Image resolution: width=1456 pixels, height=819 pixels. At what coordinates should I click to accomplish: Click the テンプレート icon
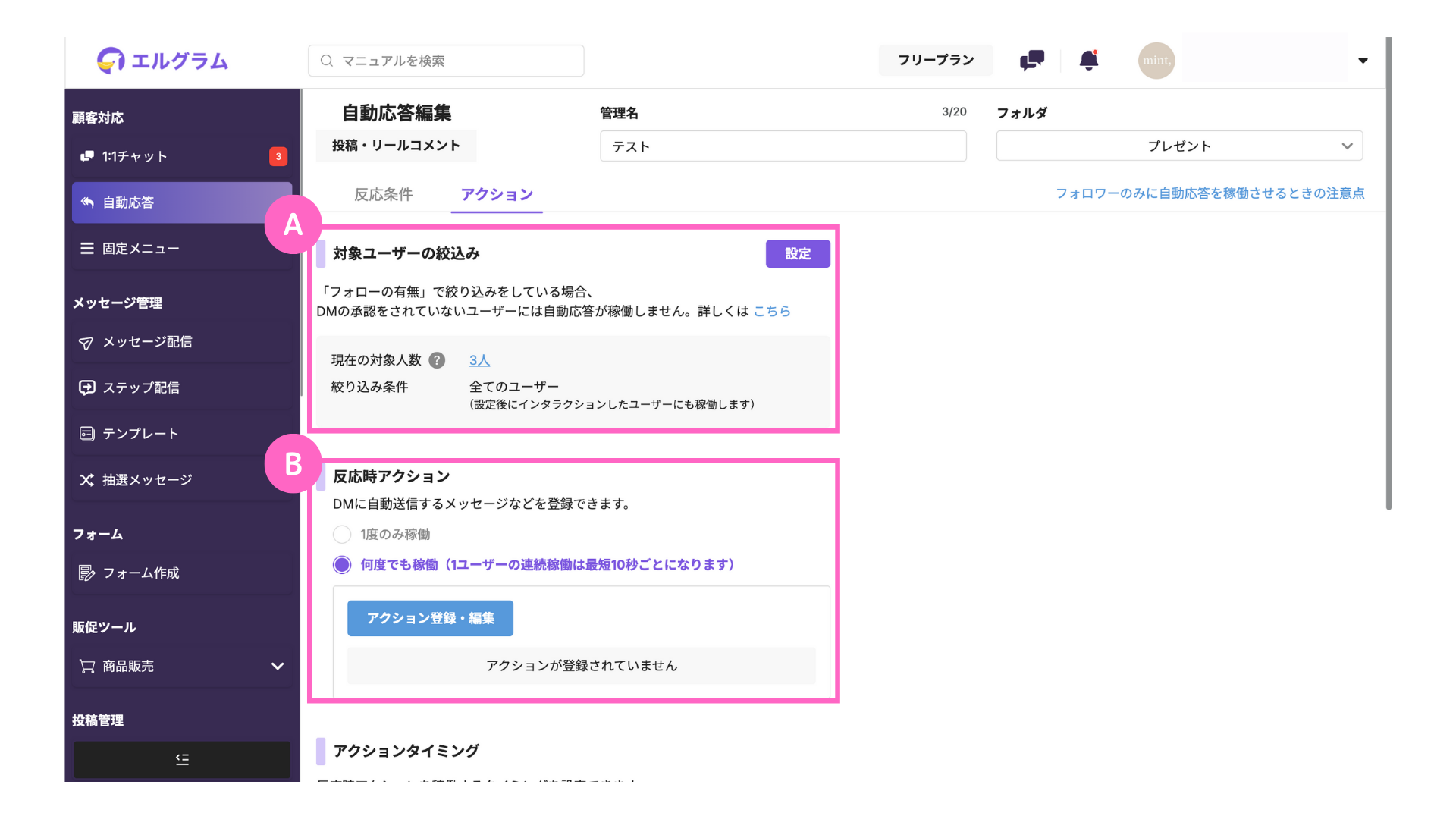[x=86, y=434]
